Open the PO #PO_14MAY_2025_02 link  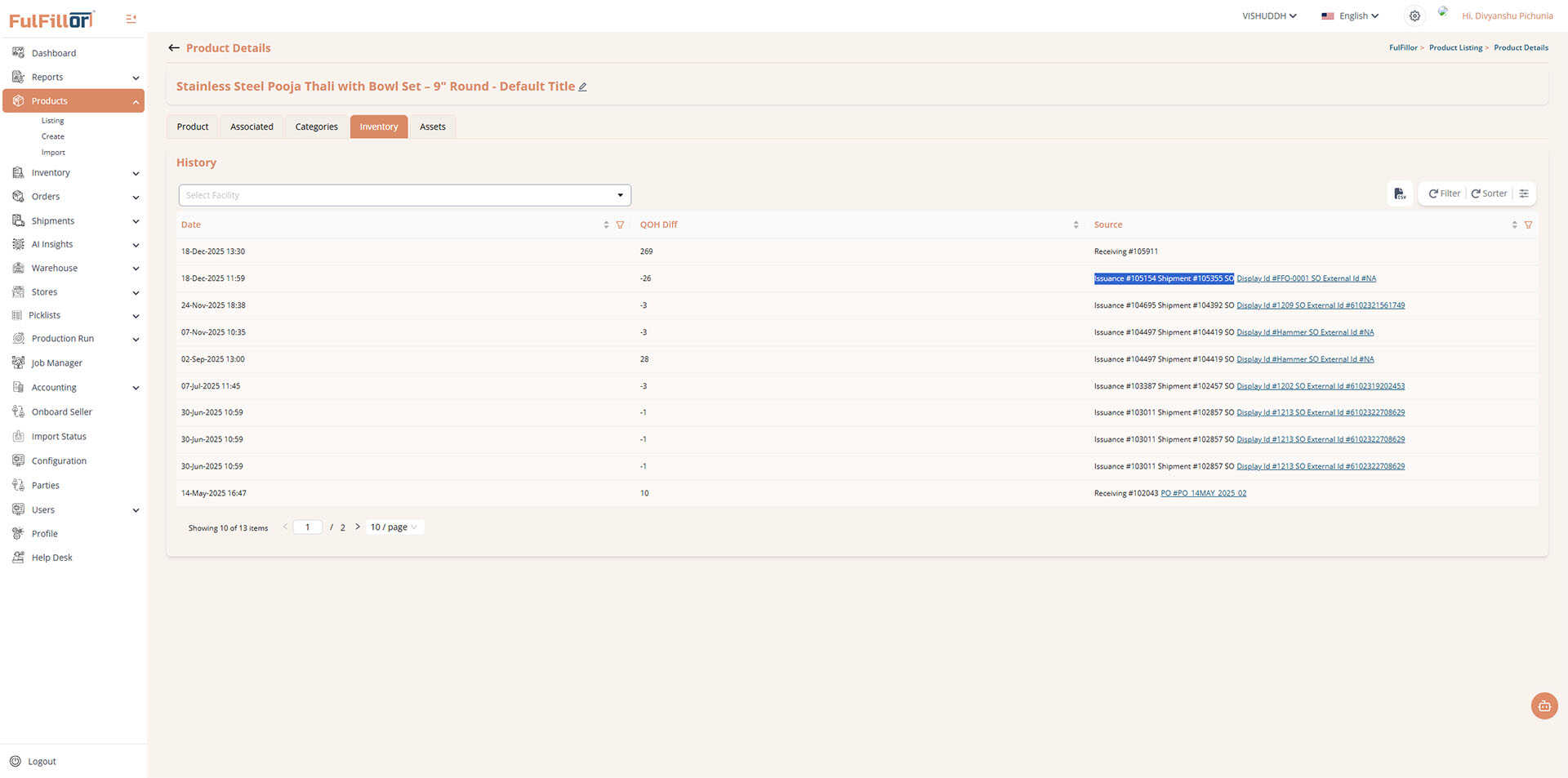[x=1203, y=493]
